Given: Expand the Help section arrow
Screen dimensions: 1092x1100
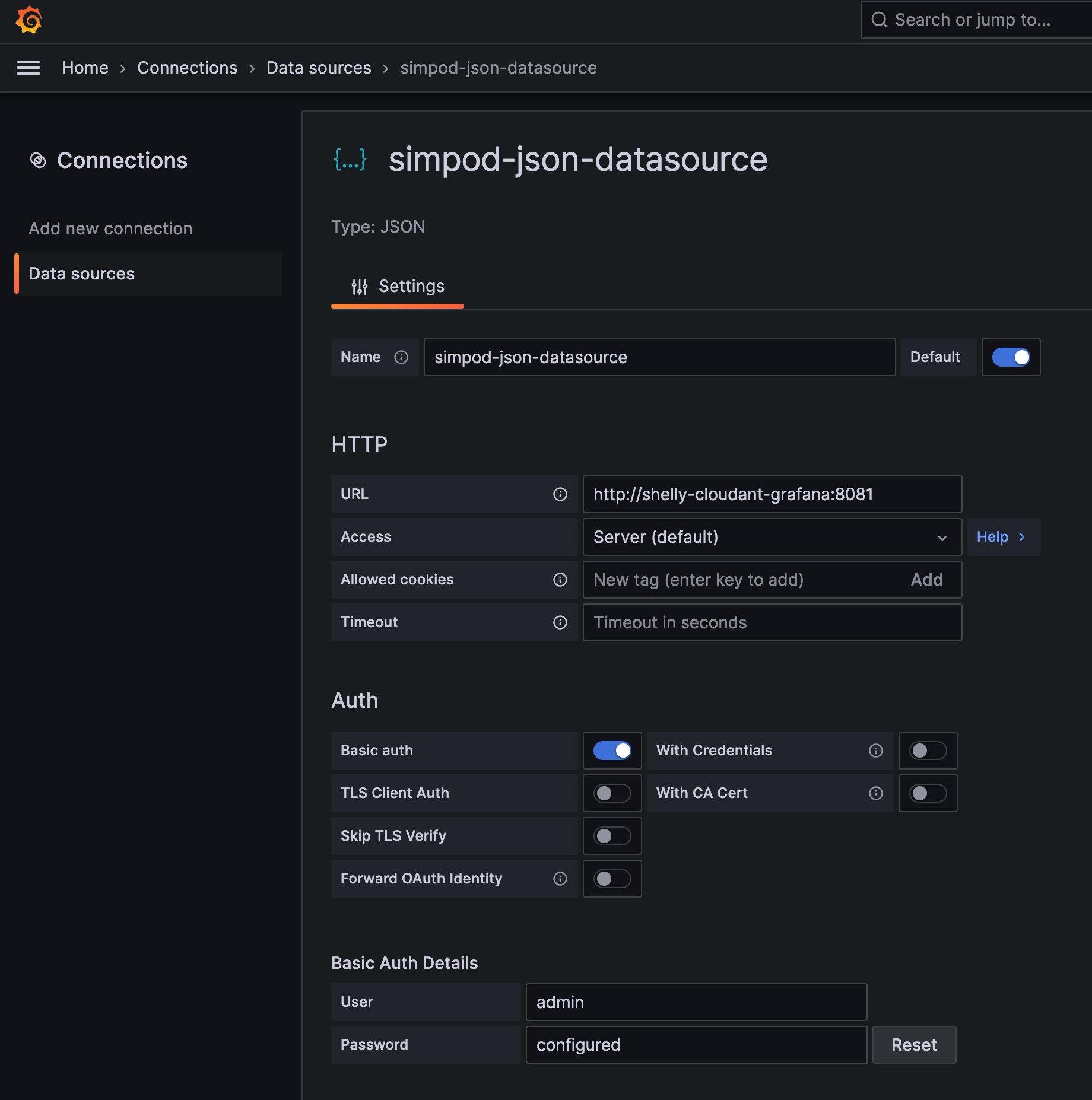Looking at the screenshot, I should click(1021, 537).
